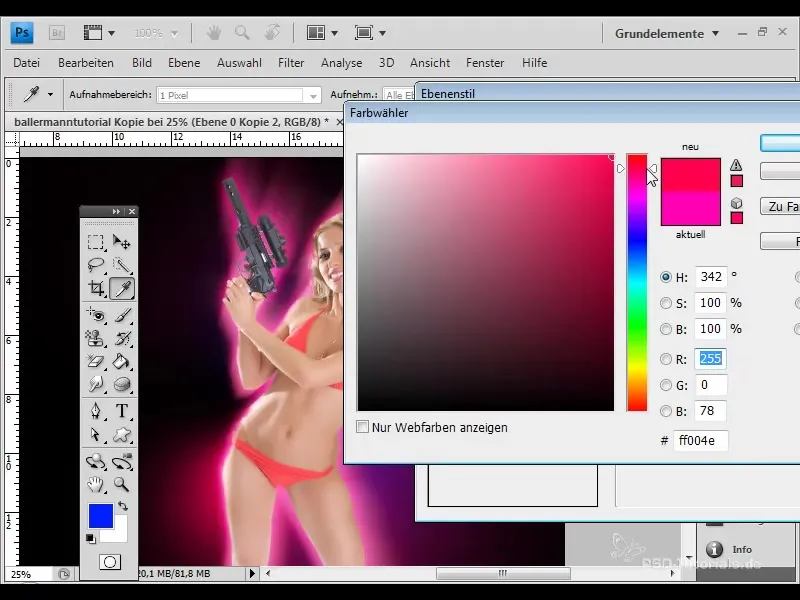This screenshot has width=800, height=600.
Task: Select the Type tool
Action: click(x=122, y=411)
